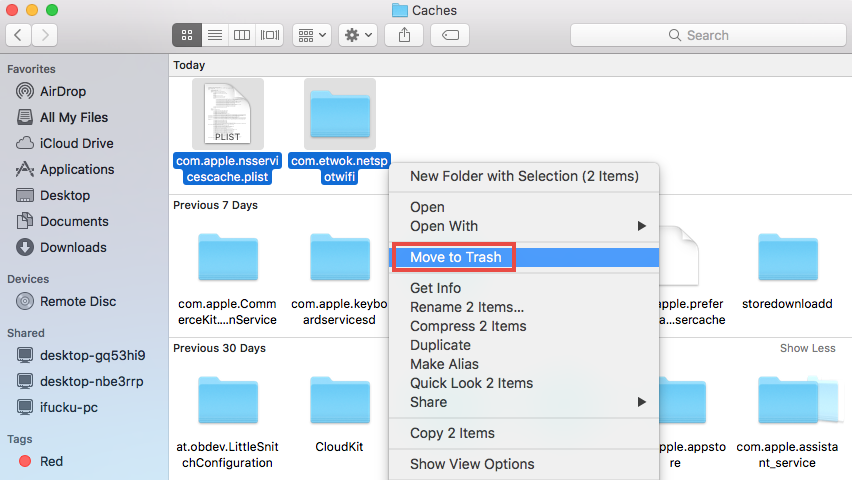Choose Duplicate from context menu
The width and height of the screenshot is (852, 480).
pyautogui.click(x=524, y=345)
